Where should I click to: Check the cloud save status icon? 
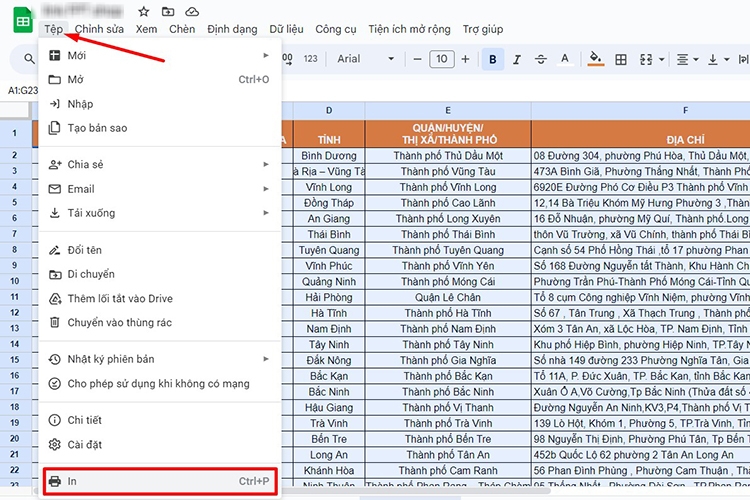coord(192,11)
